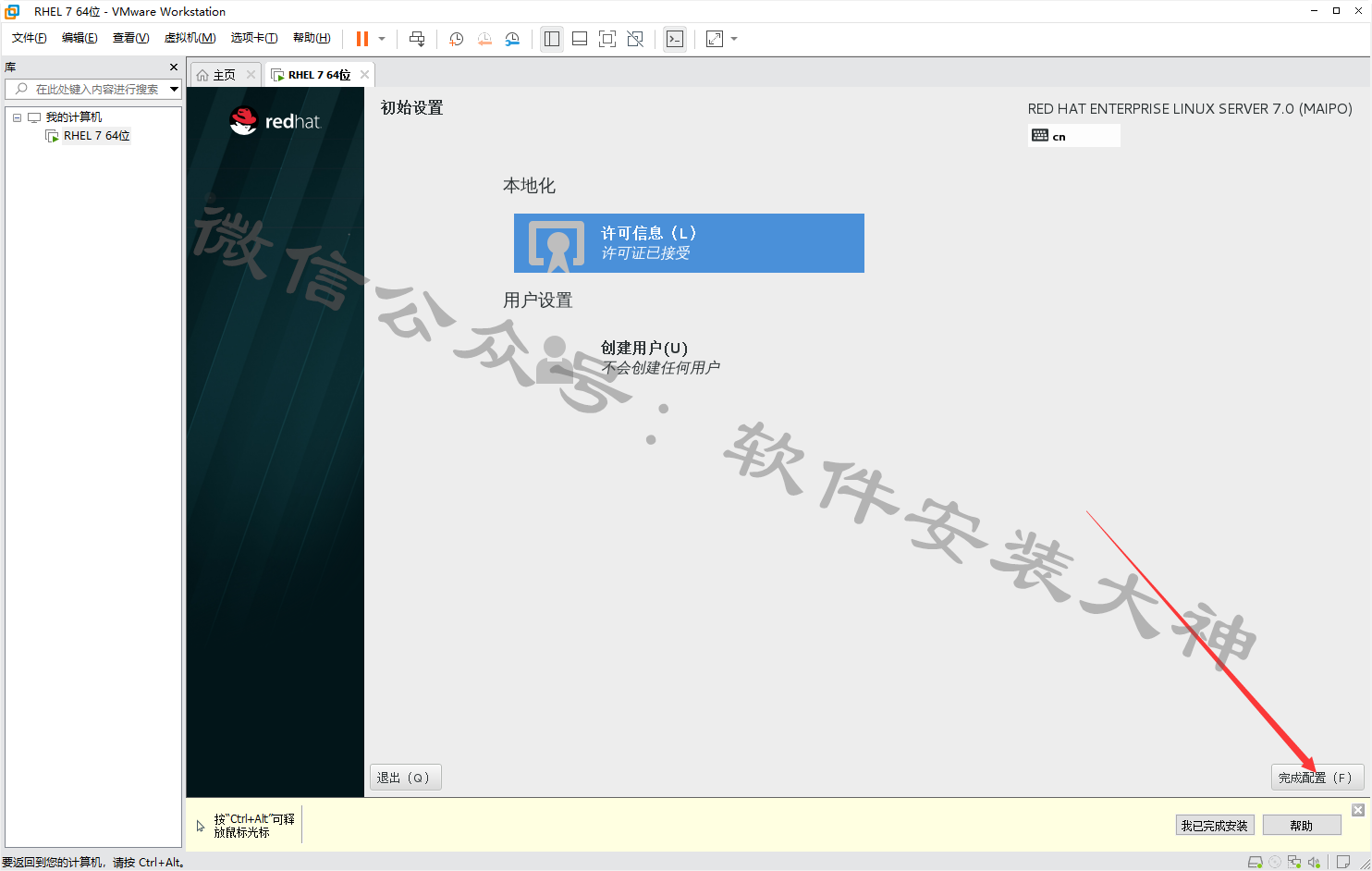Image resolution: width=1372 pixels, height=871 pixels.
Task: Toggle the library sidebar view icon
Action: click(x=552, y=39)
